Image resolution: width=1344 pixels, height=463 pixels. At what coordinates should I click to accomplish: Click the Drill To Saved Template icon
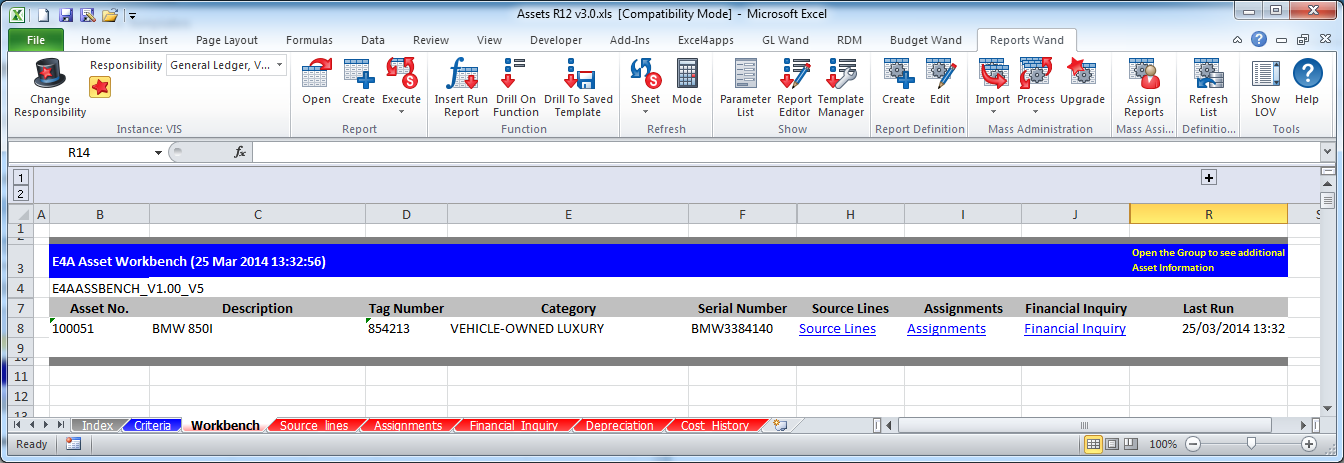click(x=578, y=74)
